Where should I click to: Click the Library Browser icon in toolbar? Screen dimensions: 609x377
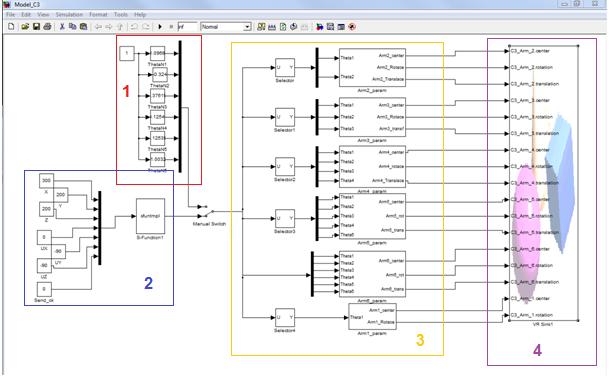[x=319, y=27]
